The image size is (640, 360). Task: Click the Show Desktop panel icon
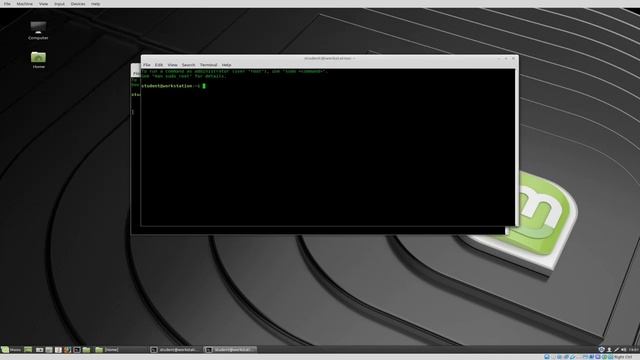(x=28, y=349)
